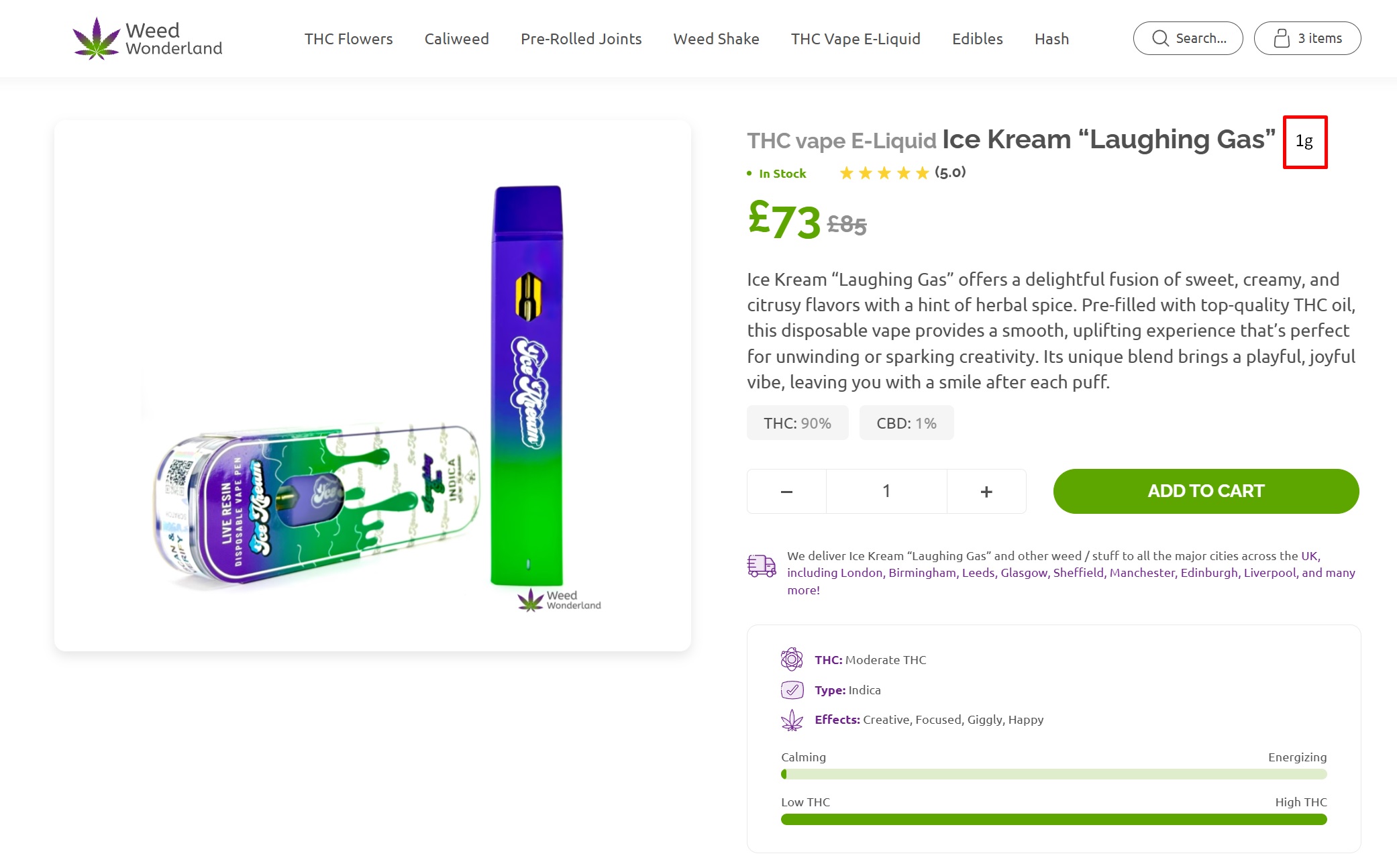Open the 3 items cart button
The width and height of the screenshot is (1397, 868).
click(x=1307, y=38)
